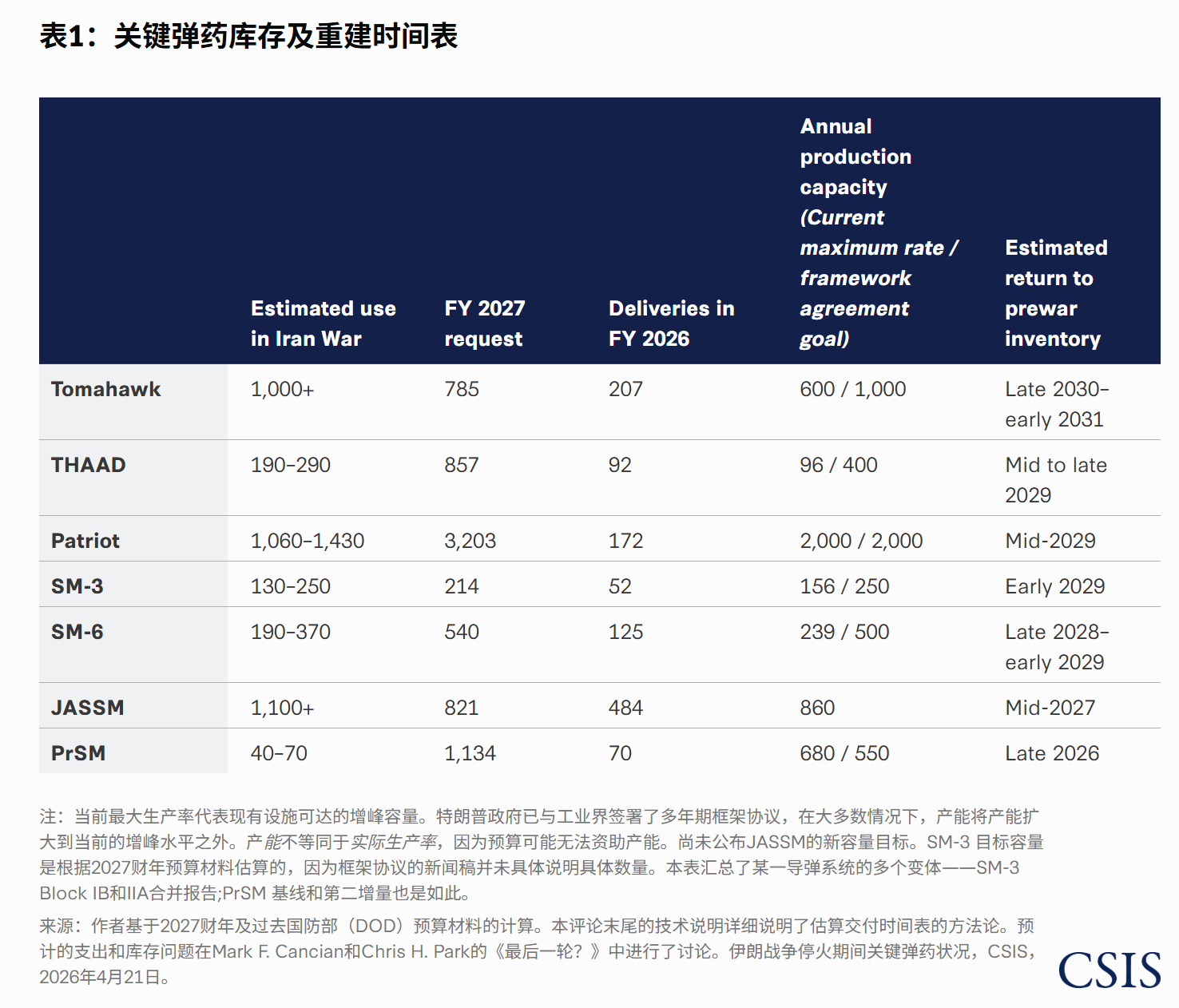Select the THAAD row label
This screenshot has height=1008, width=1179.
(x=89, y=465)
